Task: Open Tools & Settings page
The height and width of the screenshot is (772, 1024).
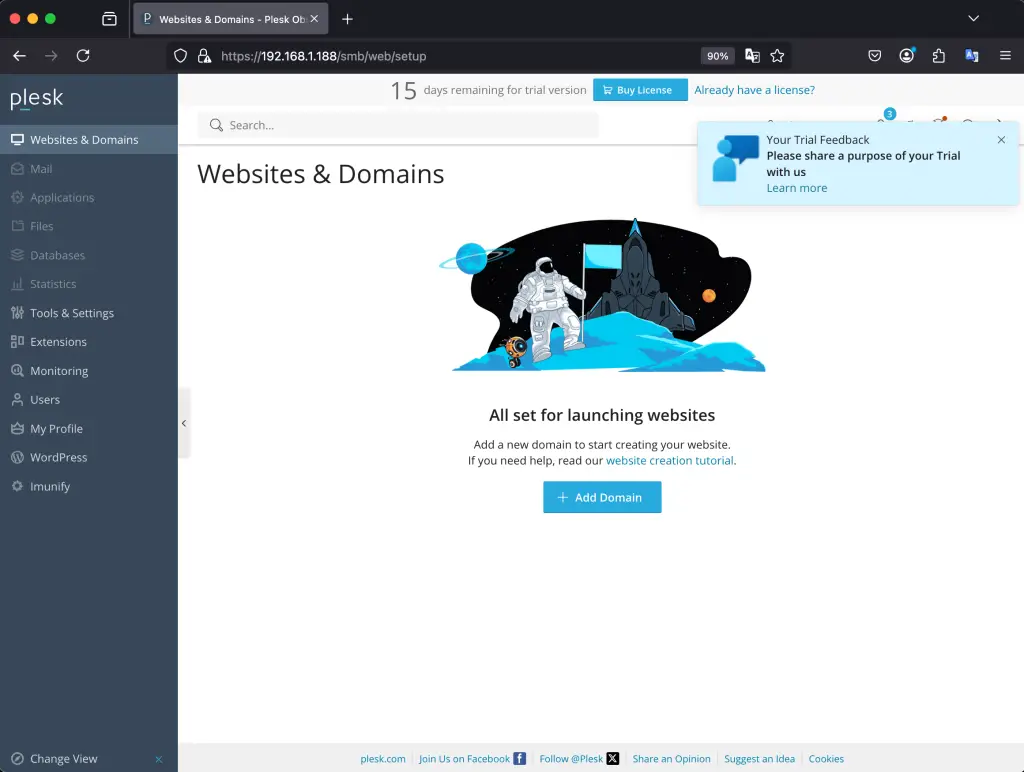Action: pos(71,313)
